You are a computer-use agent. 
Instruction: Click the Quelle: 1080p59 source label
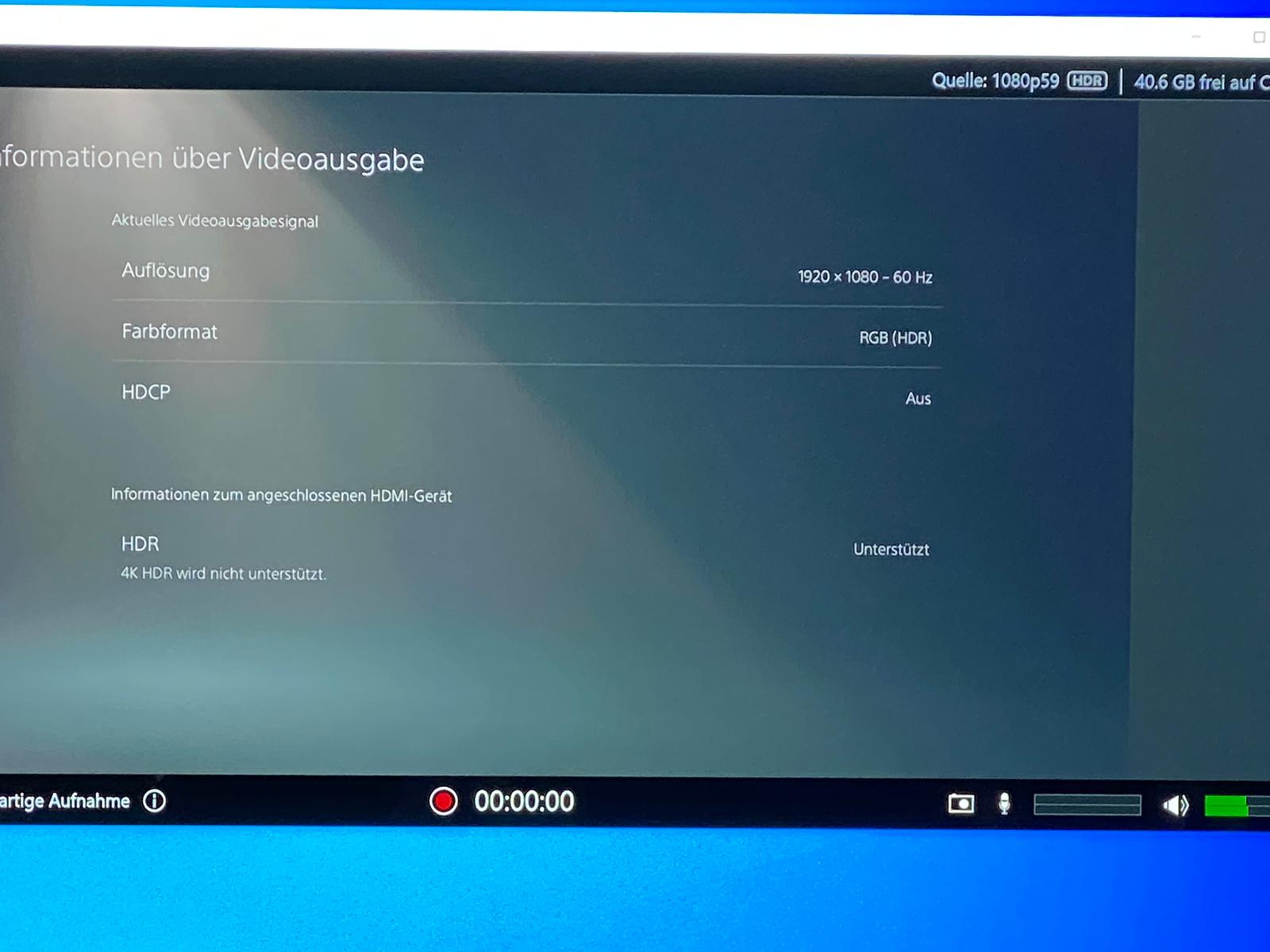click(x=995, y=81)
